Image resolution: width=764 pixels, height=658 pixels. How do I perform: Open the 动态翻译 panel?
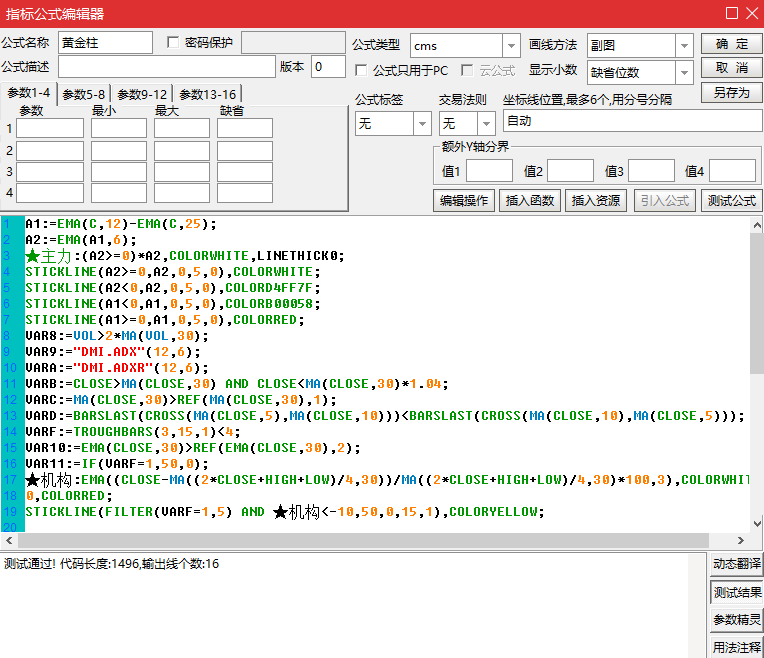coord(736,564)
